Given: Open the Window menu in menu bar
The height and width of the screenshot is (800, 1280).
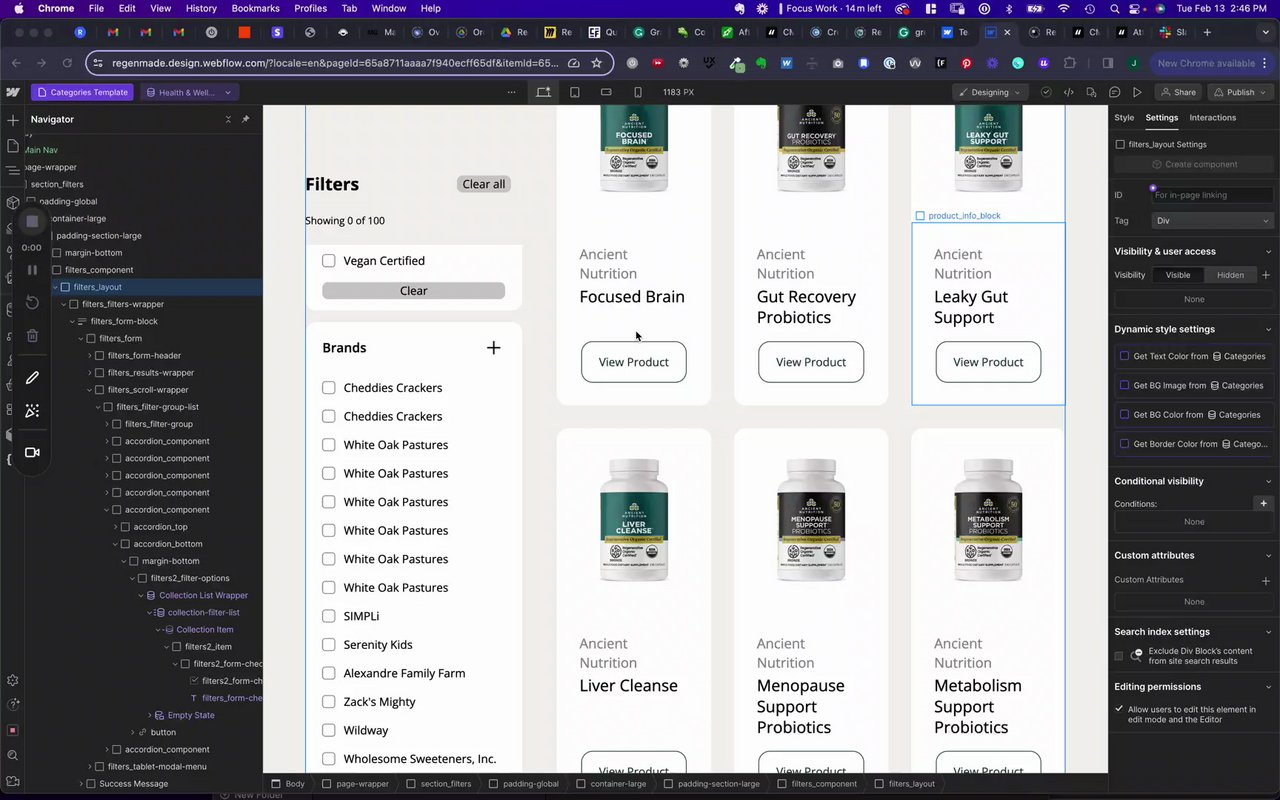Looking at the screenshot, I should [388, 8].
